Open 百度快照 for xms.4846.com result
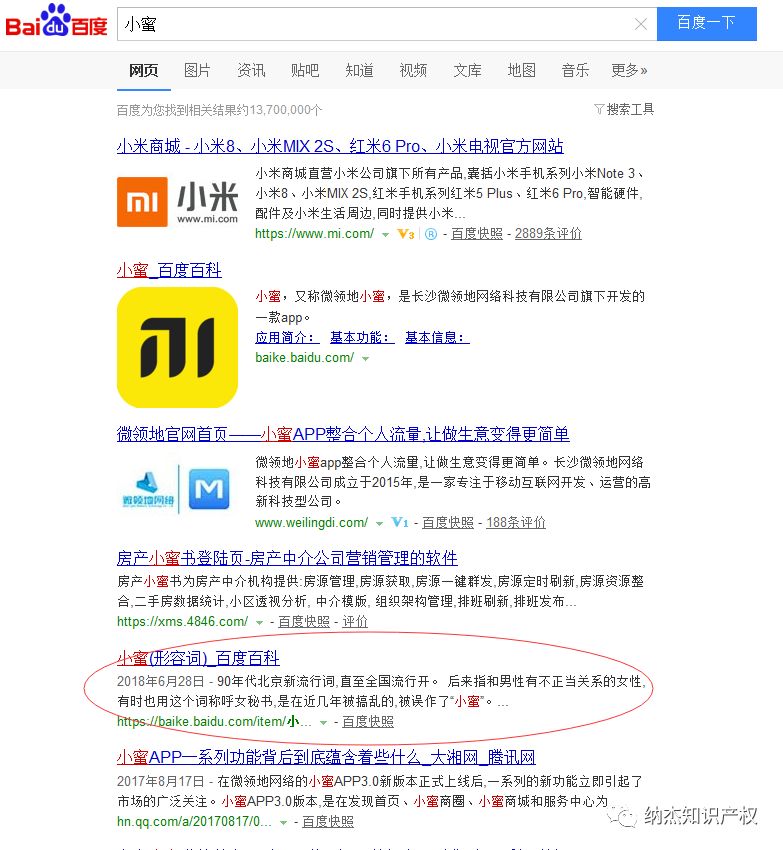 point(304,622)
